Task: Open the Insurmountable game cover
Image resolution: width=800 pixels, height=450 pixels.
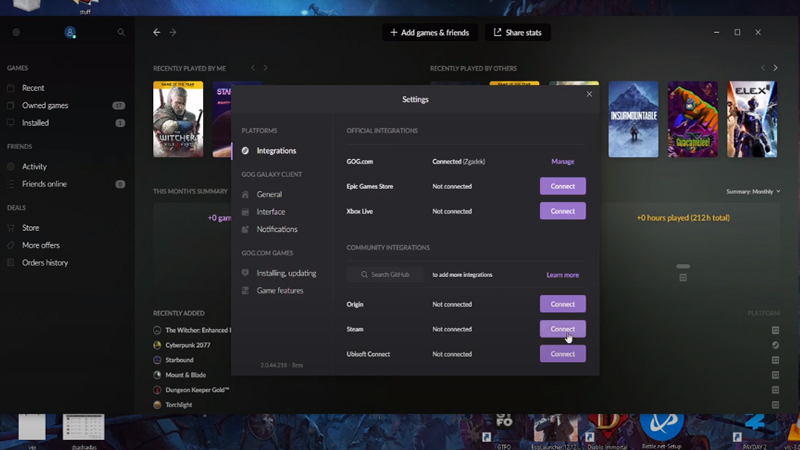Action: tap(633, 119)
